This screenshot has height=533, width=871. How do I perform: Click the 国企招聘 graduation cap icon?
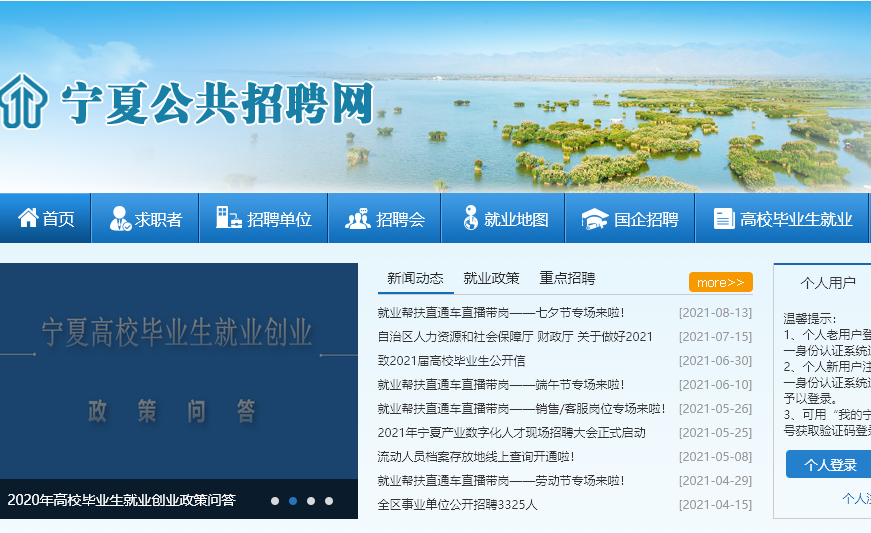[595, 218]
